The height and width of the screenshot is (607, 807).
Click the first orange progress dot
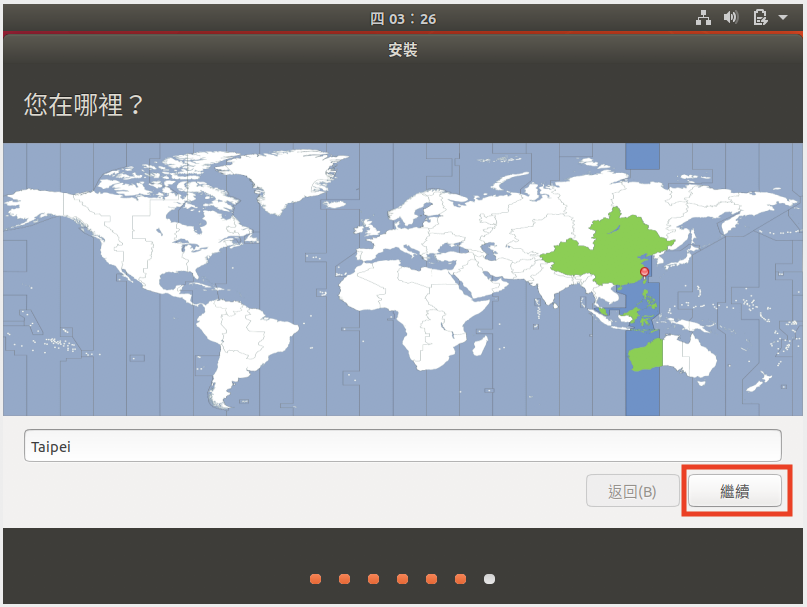pyautogui.click(x=315, y=579)
